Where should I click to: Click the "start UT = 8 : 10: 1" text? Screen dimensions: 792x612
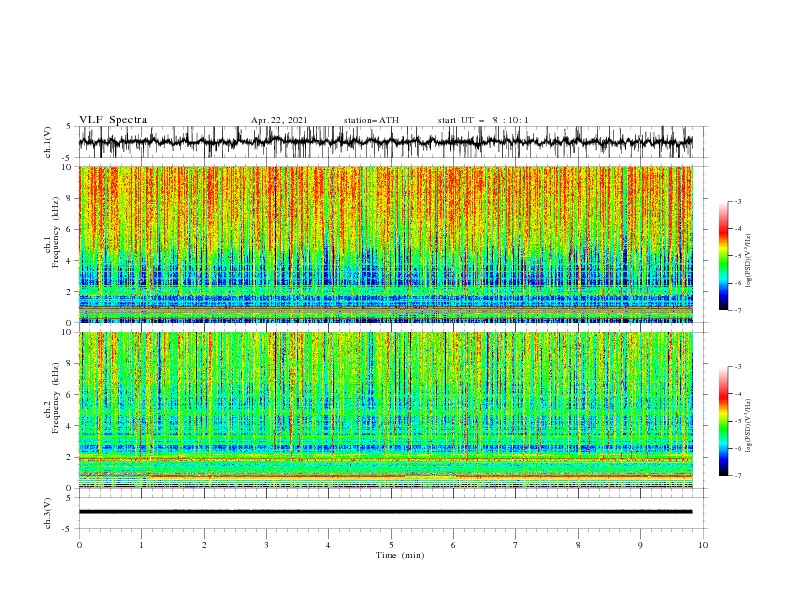point(483,120)
